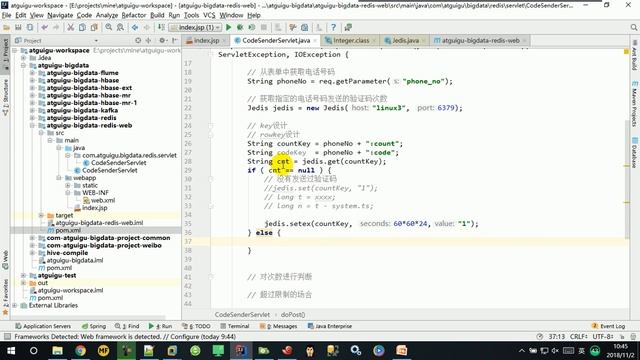Toggle the read-only lock icon in status bar
Viewport: 640px width, 360px height.
coord(622,337)
